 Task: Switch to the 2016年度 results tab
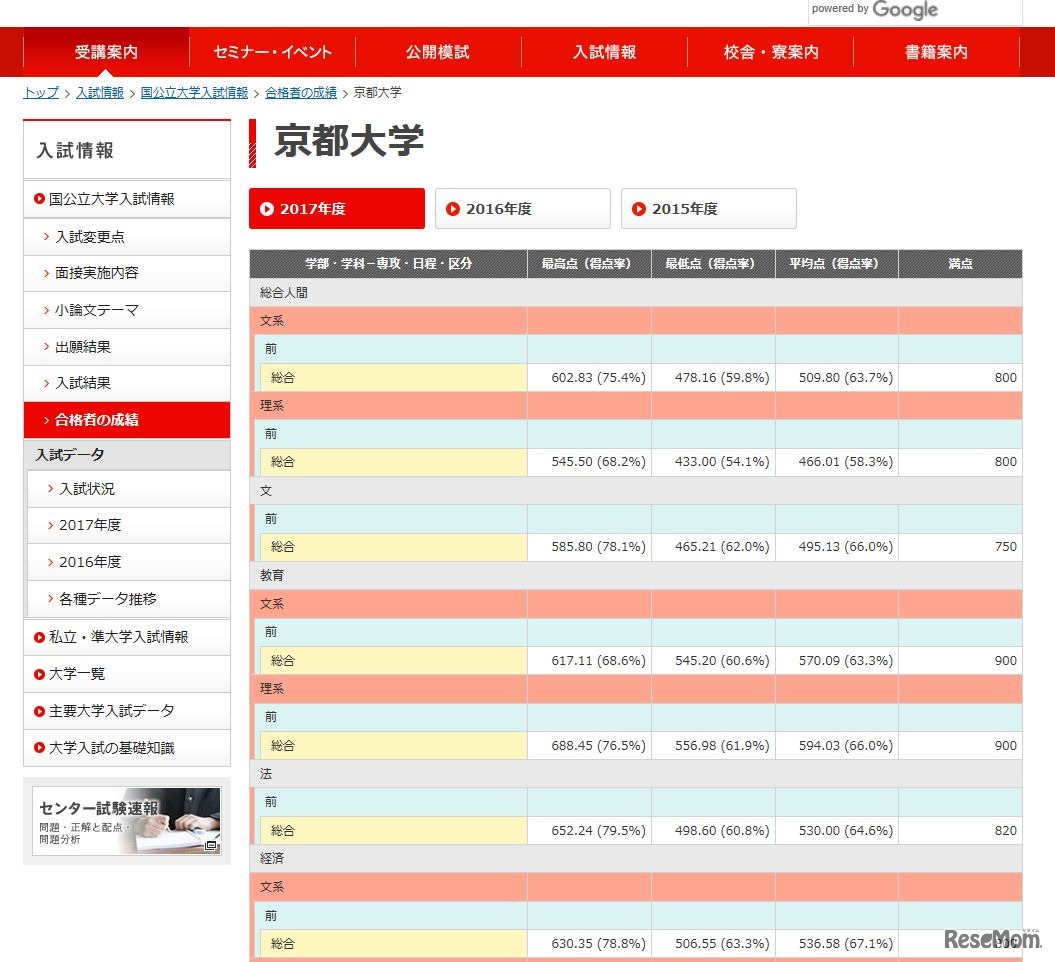[x=523, y=208]
